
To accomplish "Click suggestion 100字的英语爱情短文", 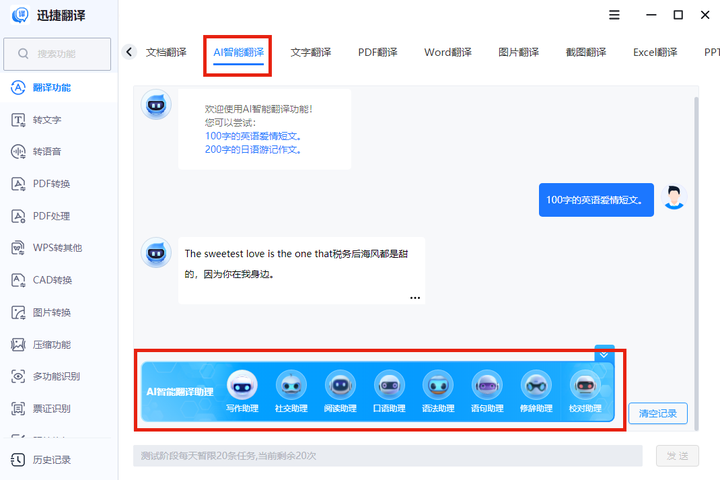I will 253,136.
